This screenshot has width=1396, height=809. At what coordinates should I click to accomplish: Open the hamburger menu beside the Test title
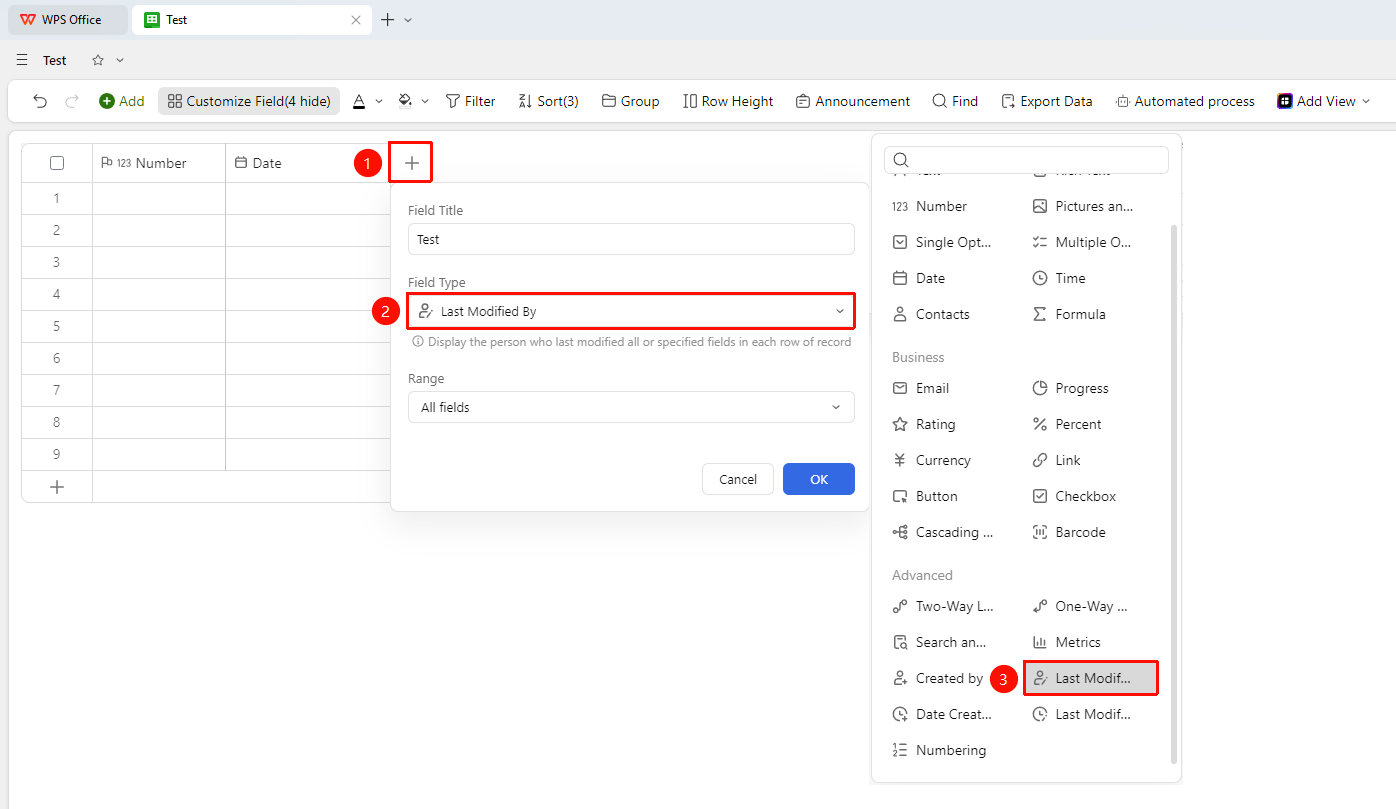(x=22, y=60)
